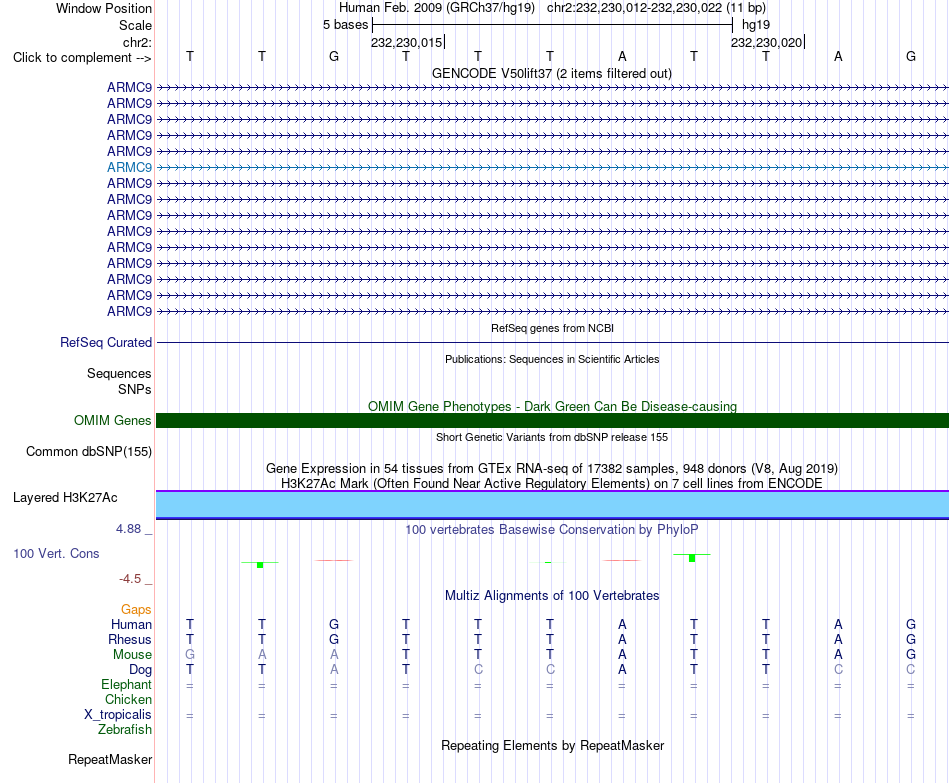Open the GTEx Gene Expression in 54 tissues title
950x783 pixels.
pos(552,468)
